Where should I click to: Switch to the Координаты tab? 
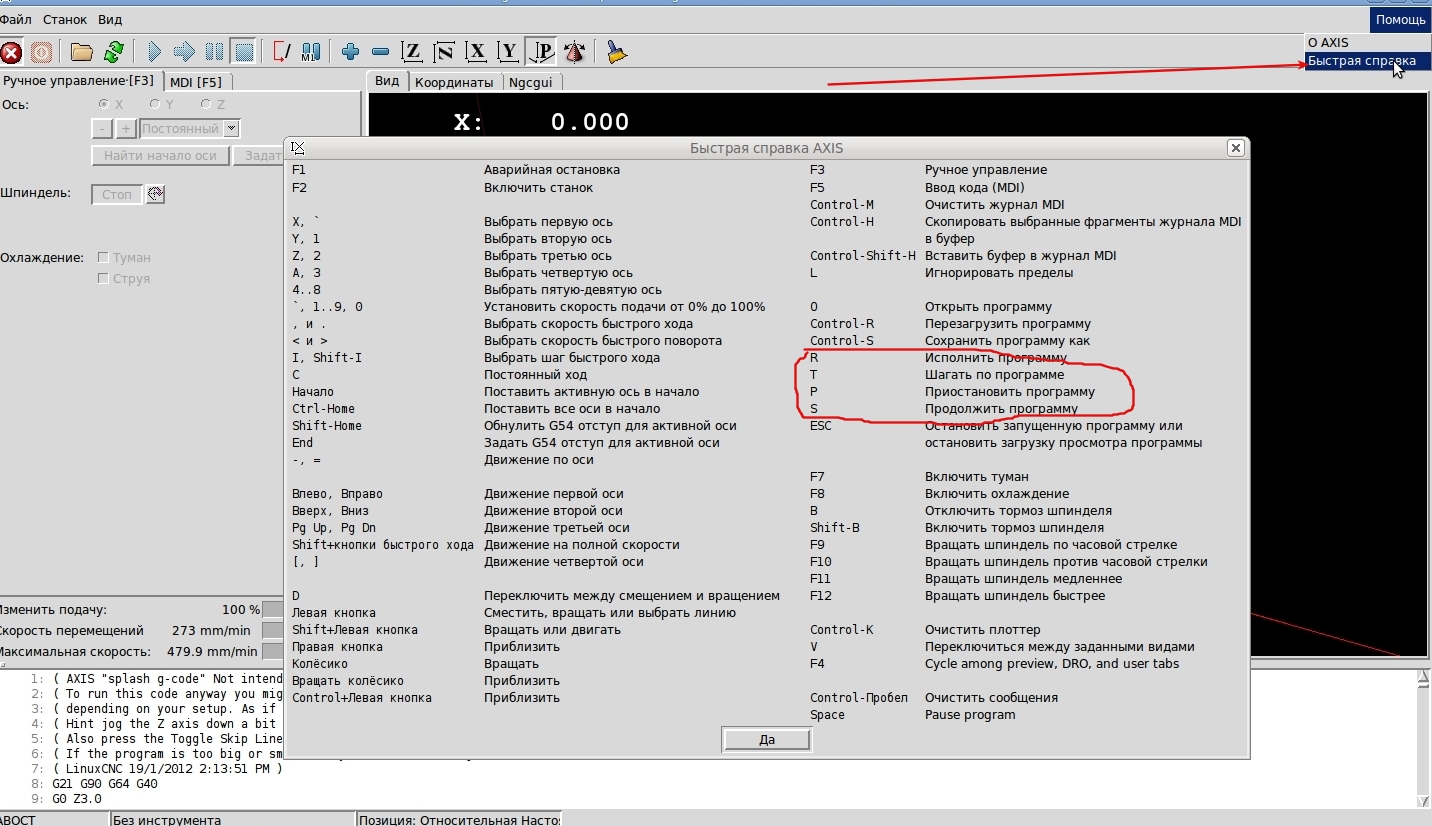tap(454, 83)
